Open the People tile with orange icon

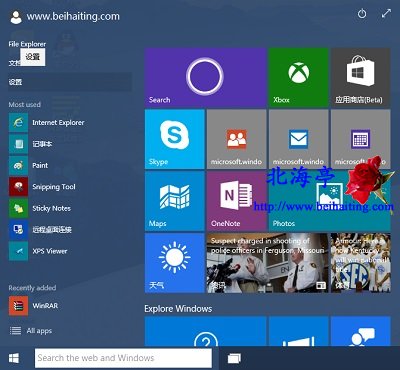click(x=236, y=139)
